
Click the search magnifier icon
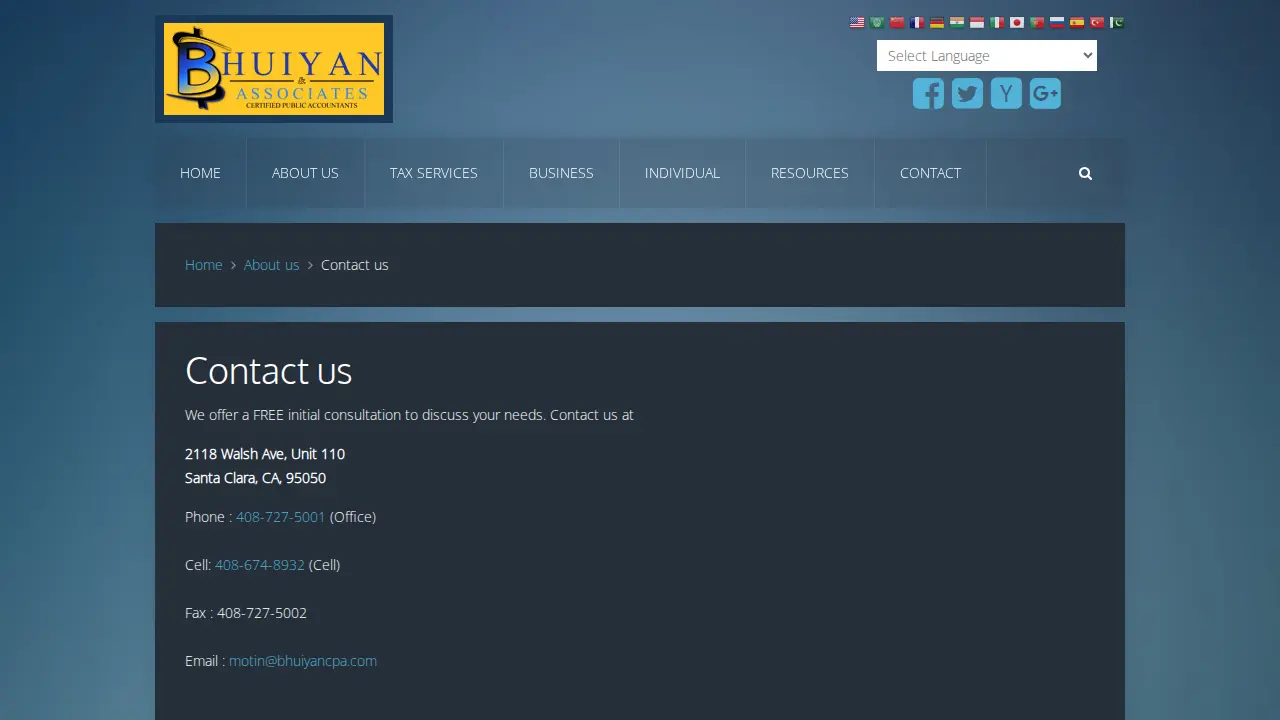[1085, 174]
